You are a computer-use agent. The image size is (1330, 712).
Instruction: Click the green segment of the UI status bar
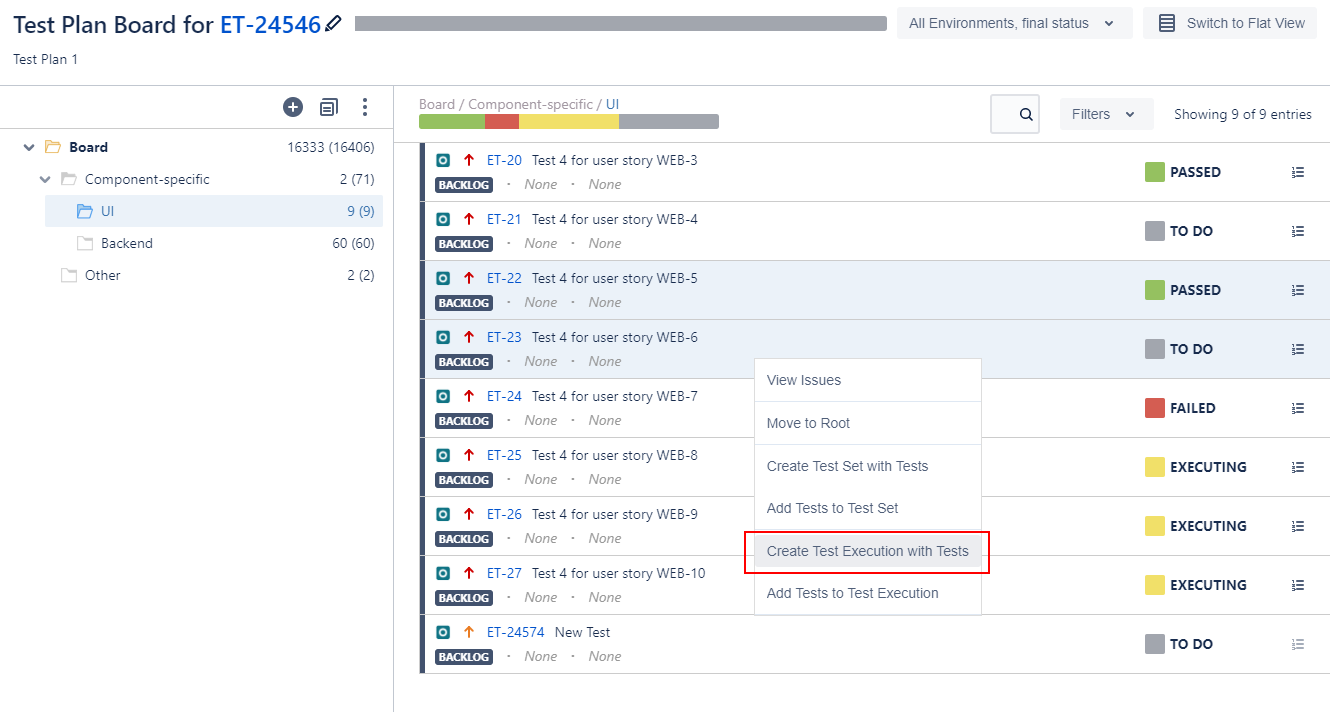point(452,122)
